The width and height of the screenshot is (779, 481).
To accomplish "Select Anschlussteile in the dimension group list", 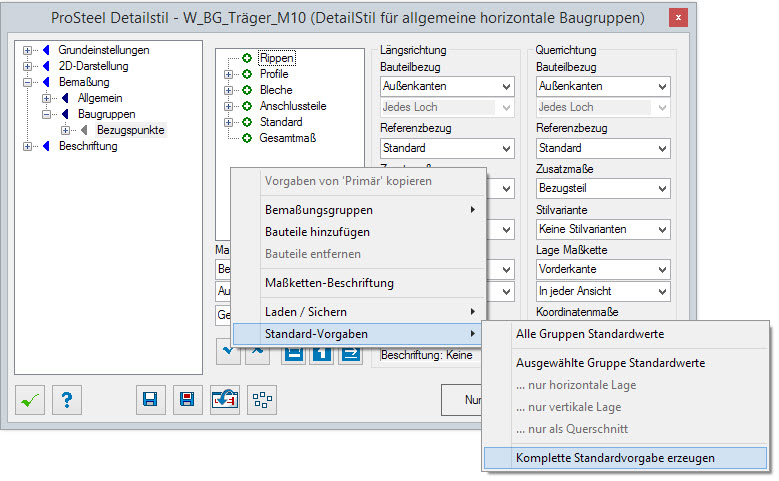I will [293, 106].
